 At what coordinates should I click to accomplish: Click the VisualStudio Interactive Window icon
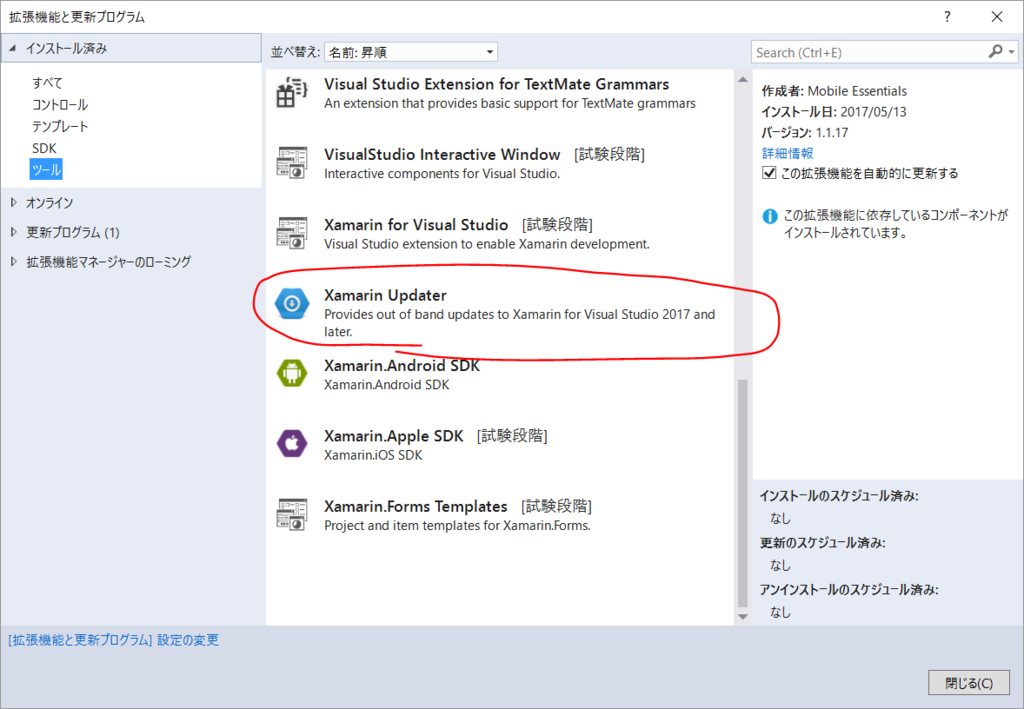click(291, 163)
